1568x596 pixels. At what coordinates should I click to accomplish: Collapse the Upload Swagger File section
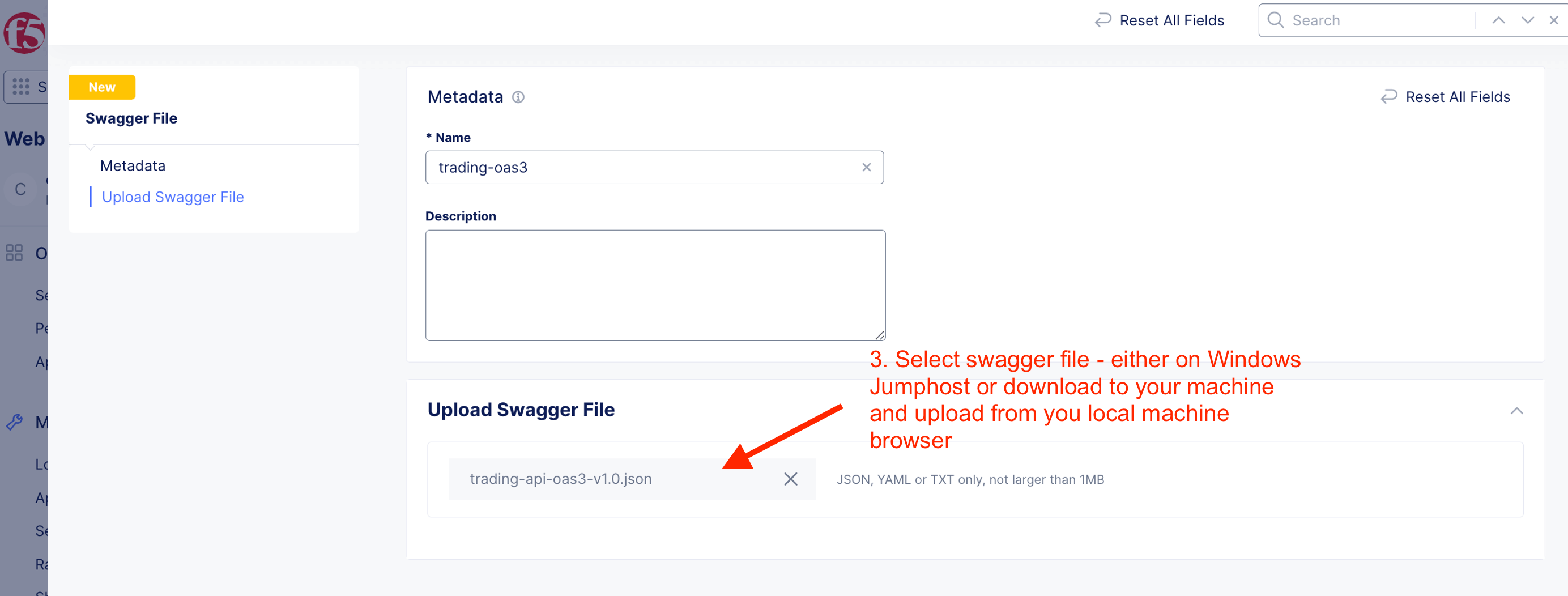pyautogui.click(x=1516, y=411)
